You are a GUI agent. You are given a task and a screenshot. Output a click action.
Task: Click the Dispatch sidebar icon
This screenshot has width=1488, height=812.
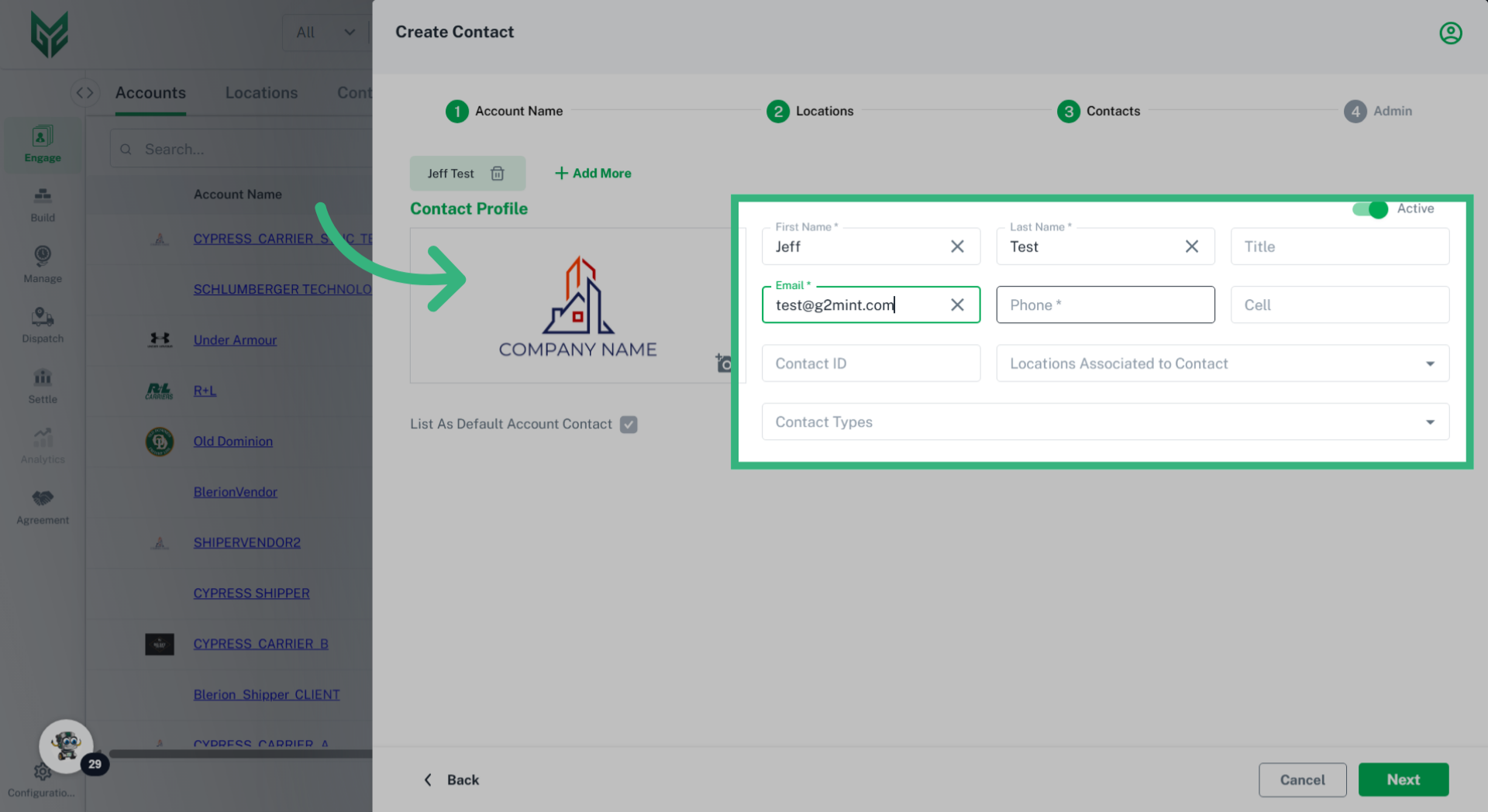tap(42, 324)
